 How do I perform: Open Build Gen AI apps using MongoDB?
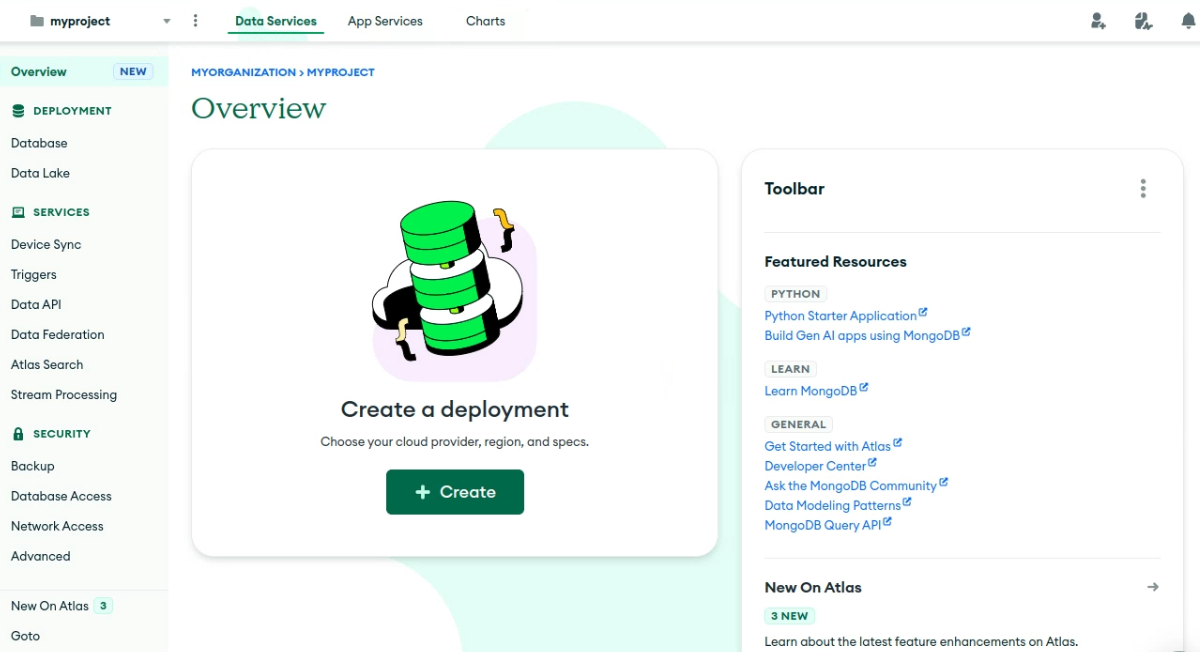(862, 335)
